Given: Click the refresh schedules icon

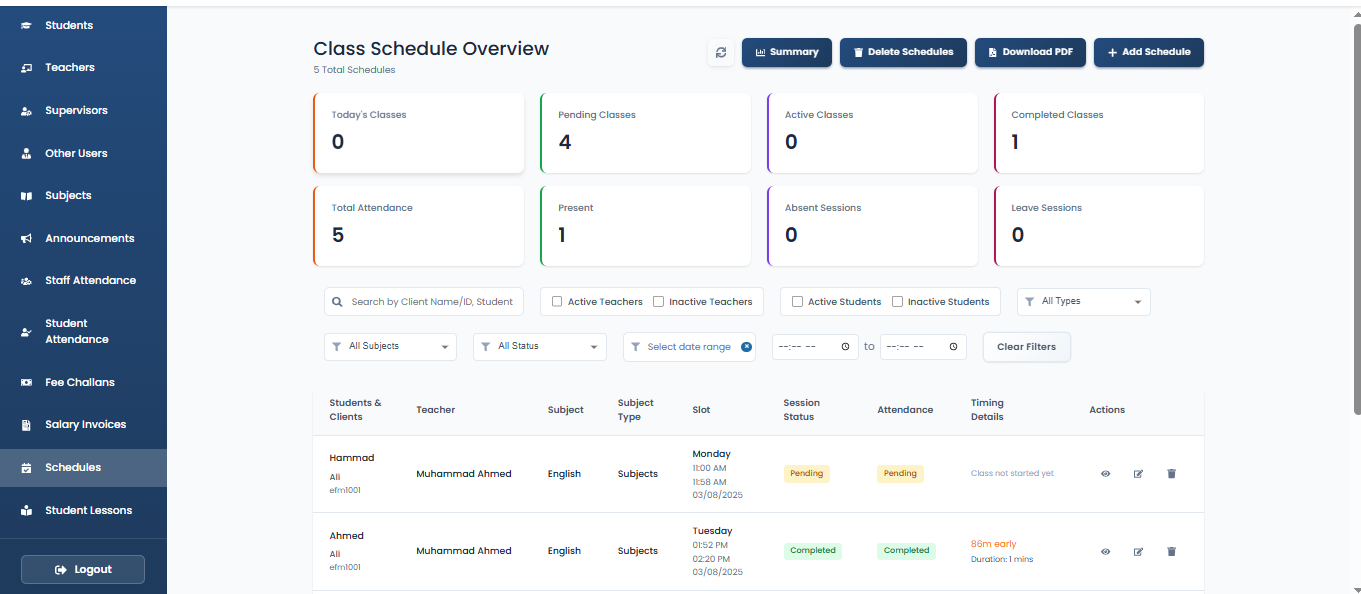Looking at the screenshot, I should tap(720, 53).
